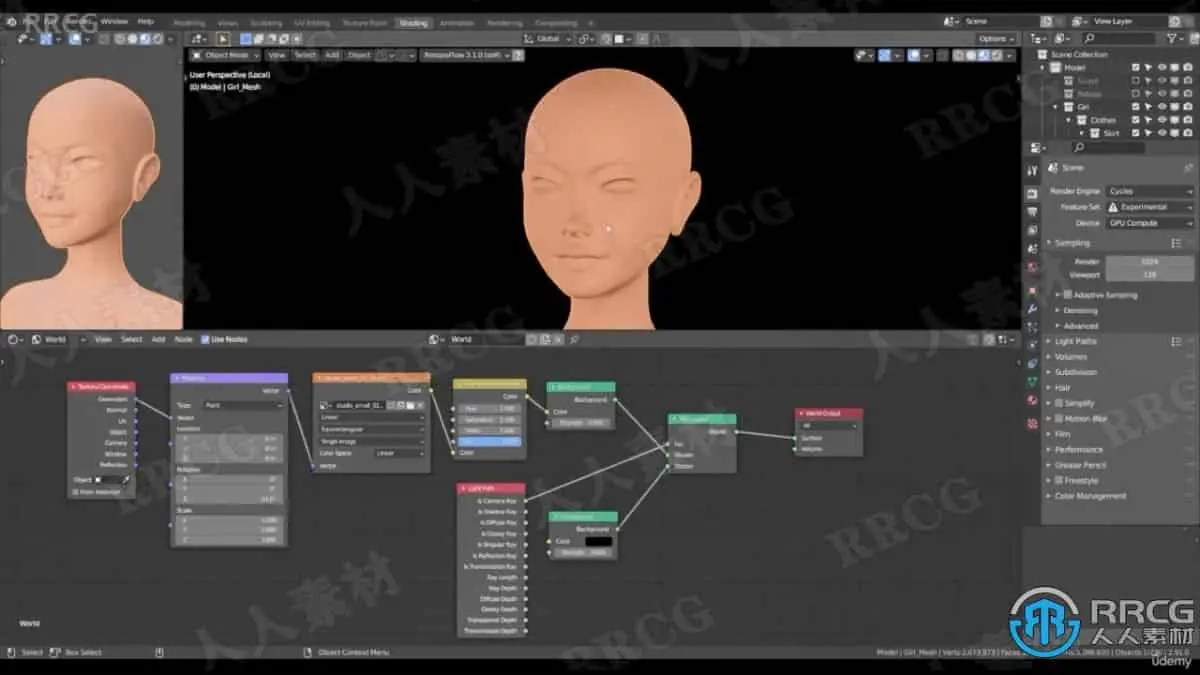Click the Blender logo icon in top bar

(x=12, y=21)
